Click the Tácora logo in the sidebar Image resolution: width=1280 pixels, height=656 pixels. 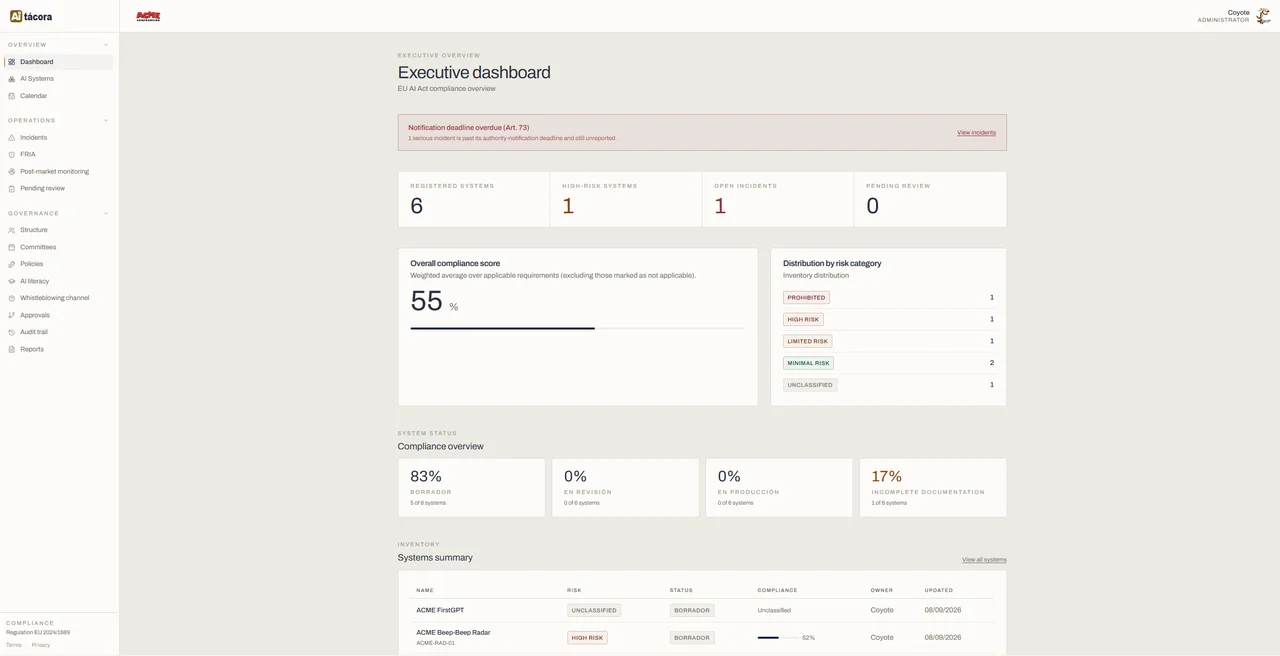point(31,16)
